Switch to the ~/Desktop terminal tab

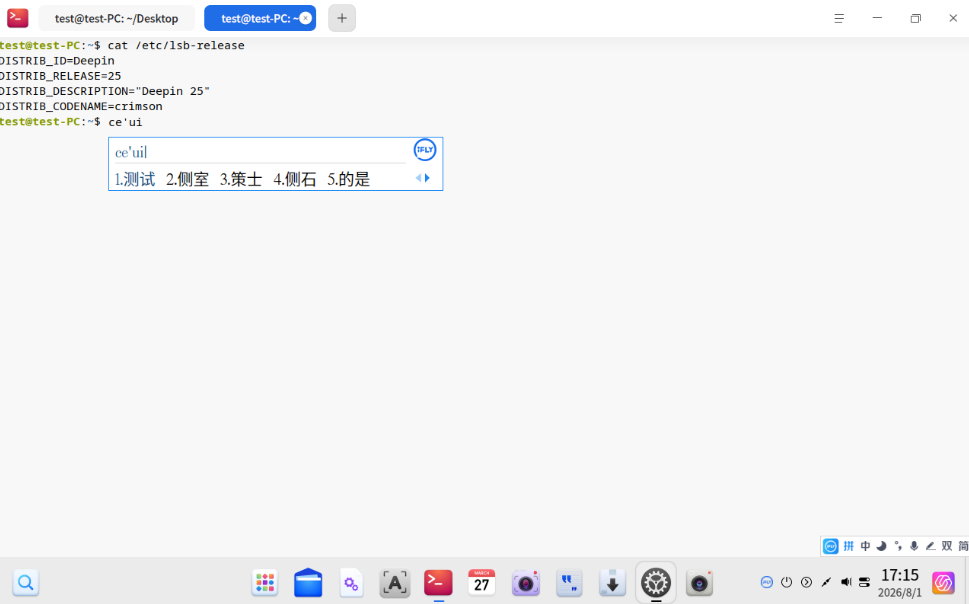click(x=116, y=19)
